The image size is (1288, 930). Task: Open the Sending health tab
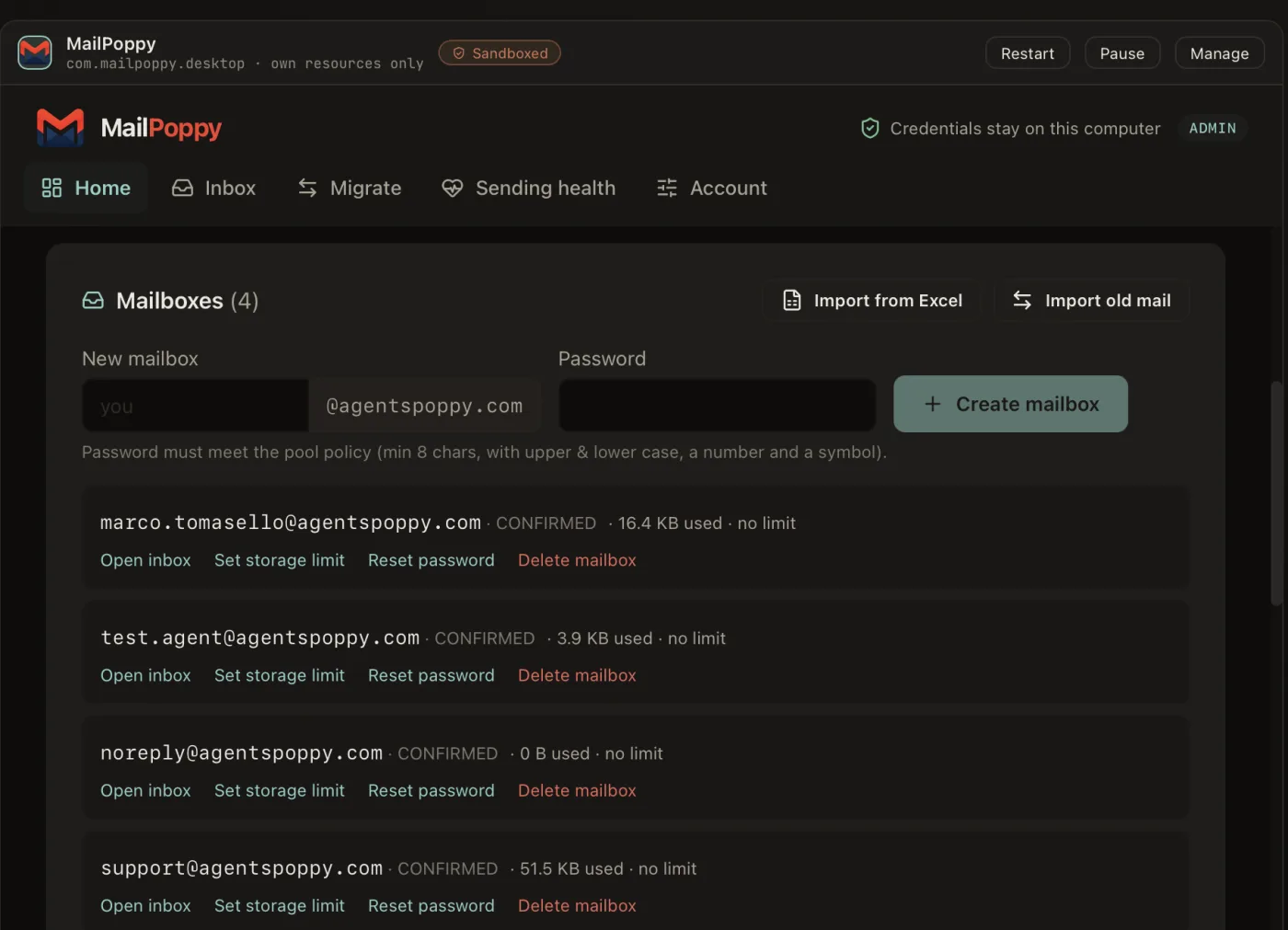(529, 188)
